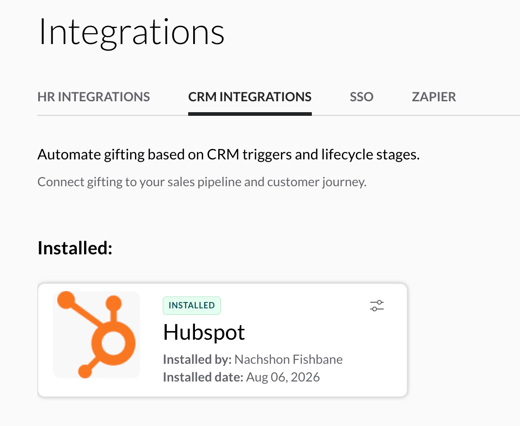Click the Installed: section heading

[75, 248]
